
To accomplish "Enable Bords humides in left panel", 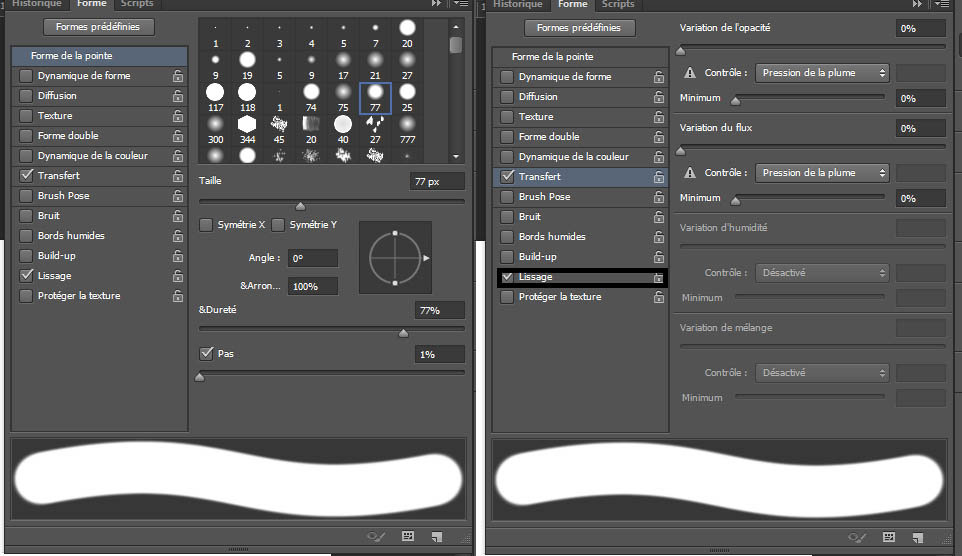I will click(26, 236).
